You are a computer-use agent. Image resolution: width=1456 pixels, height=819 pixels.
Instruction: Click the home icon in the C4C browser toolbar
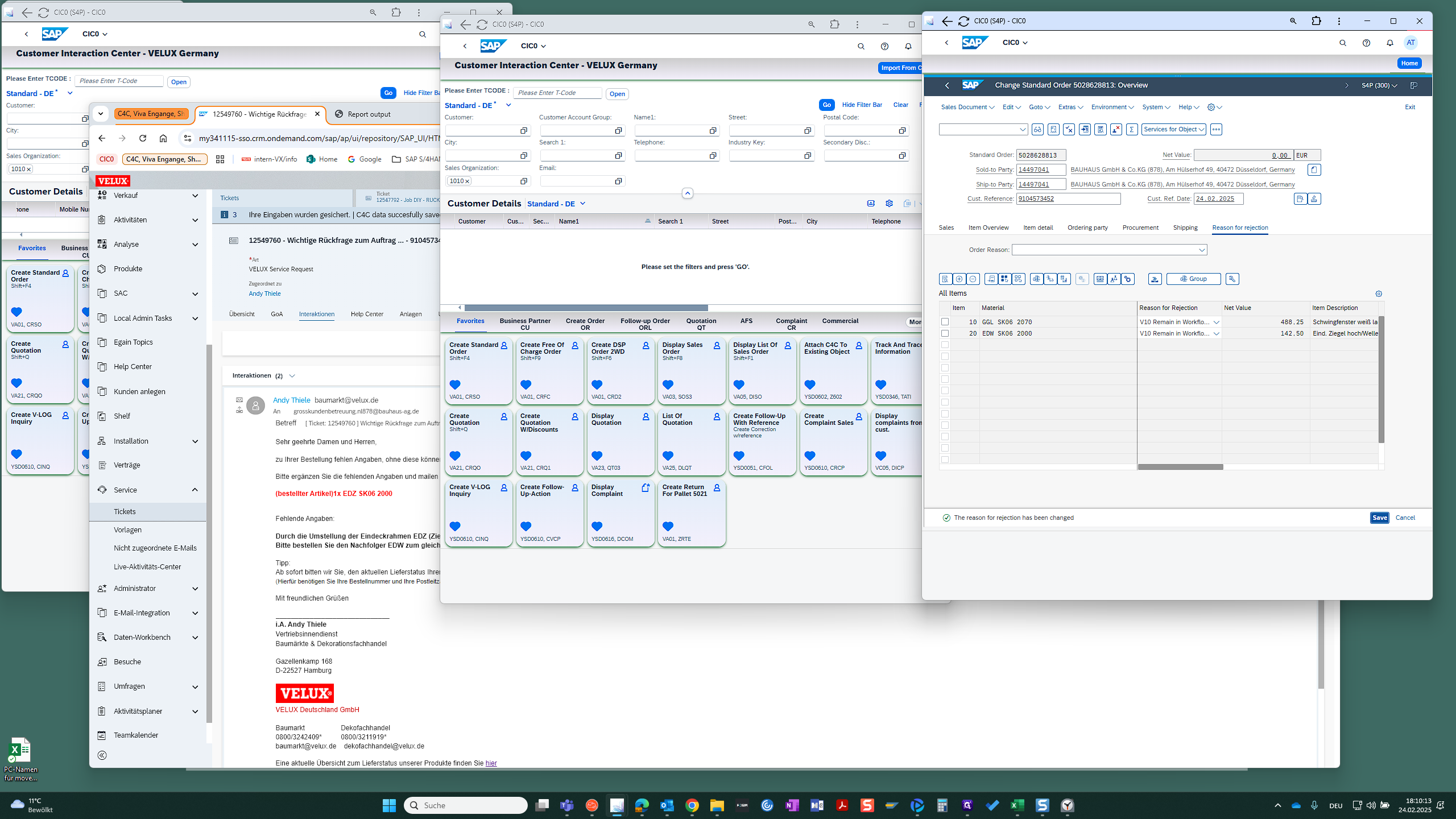(x=163, y=138)
